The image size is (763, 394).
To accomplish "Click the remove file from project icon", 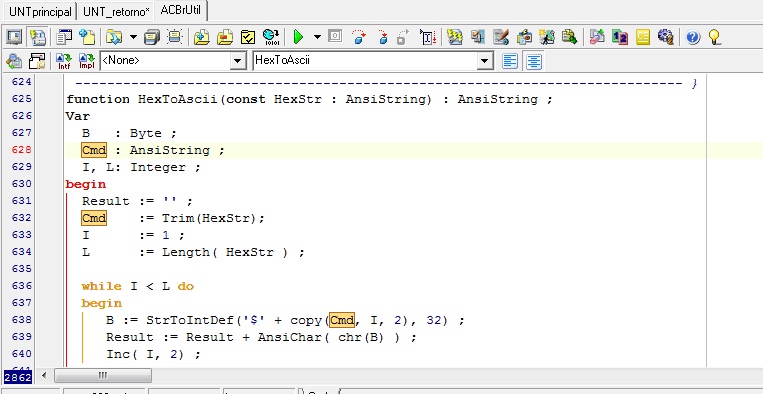I will 225,37.
